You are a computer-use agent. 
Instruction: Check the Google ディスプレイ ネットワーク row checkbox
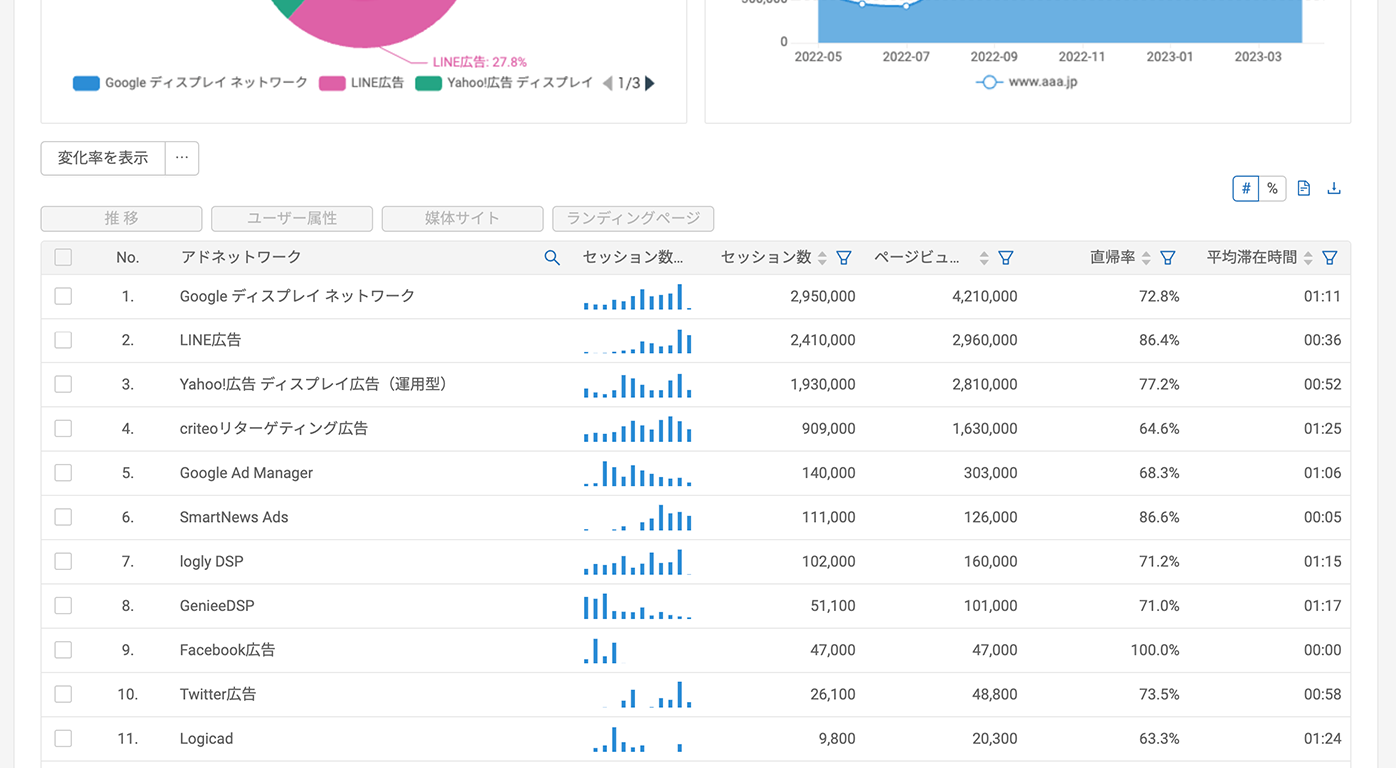pos(63,296)
